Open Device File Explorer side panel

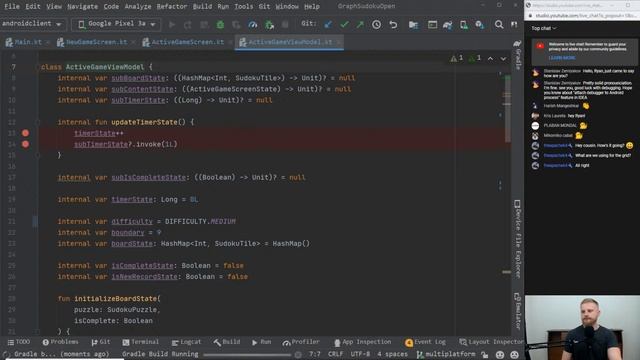518,239
